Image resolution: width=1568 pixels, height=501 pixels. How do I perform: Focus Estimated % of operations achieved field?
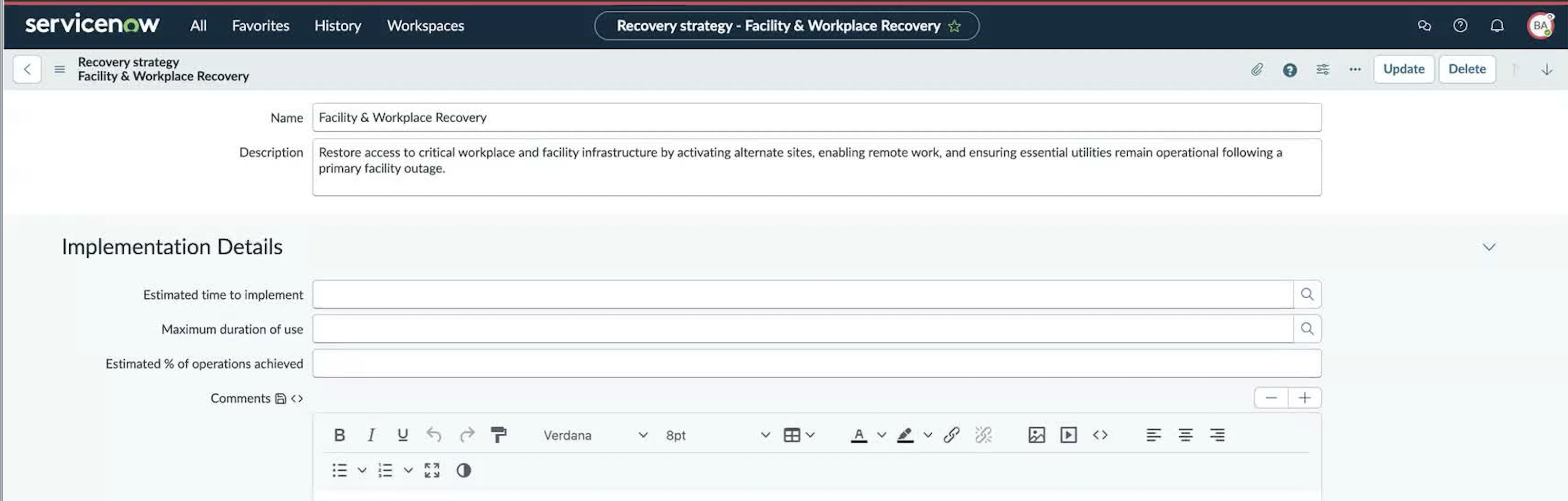(817, 364)
